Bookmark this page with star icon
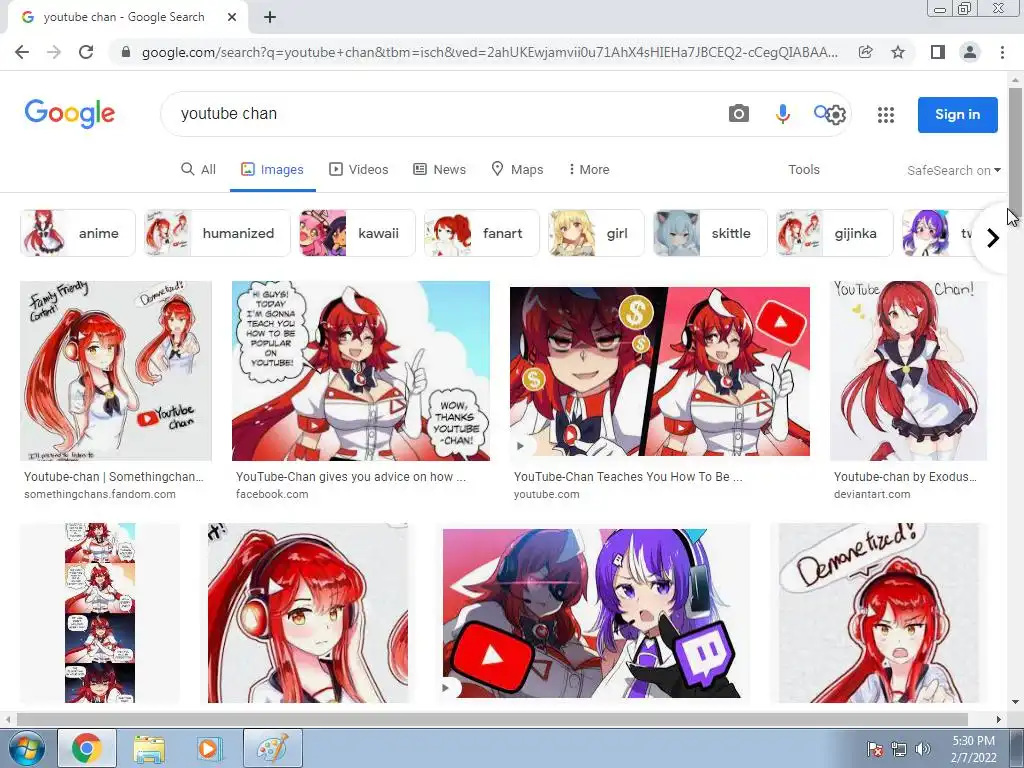 (898, 52)
